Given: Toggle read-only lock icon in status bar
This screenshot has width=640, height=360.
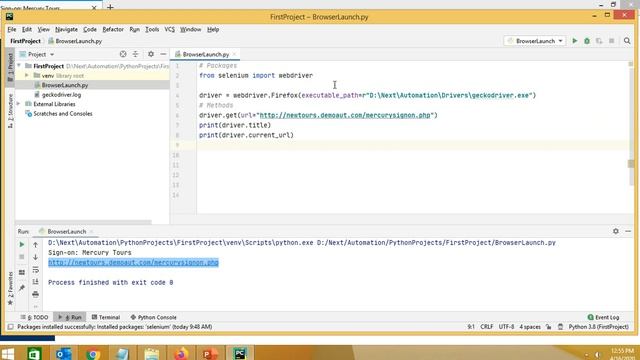Looking at the screenshot, I should pyautogui.click(x=549, y=327).
